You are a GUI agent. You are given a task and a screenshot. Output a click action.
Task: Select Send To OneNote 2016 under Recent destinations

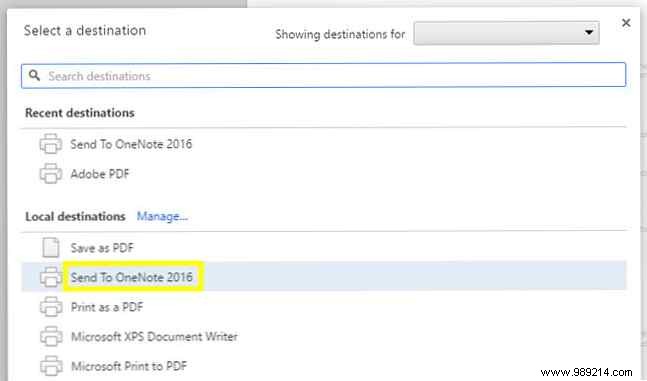point(131,144)
